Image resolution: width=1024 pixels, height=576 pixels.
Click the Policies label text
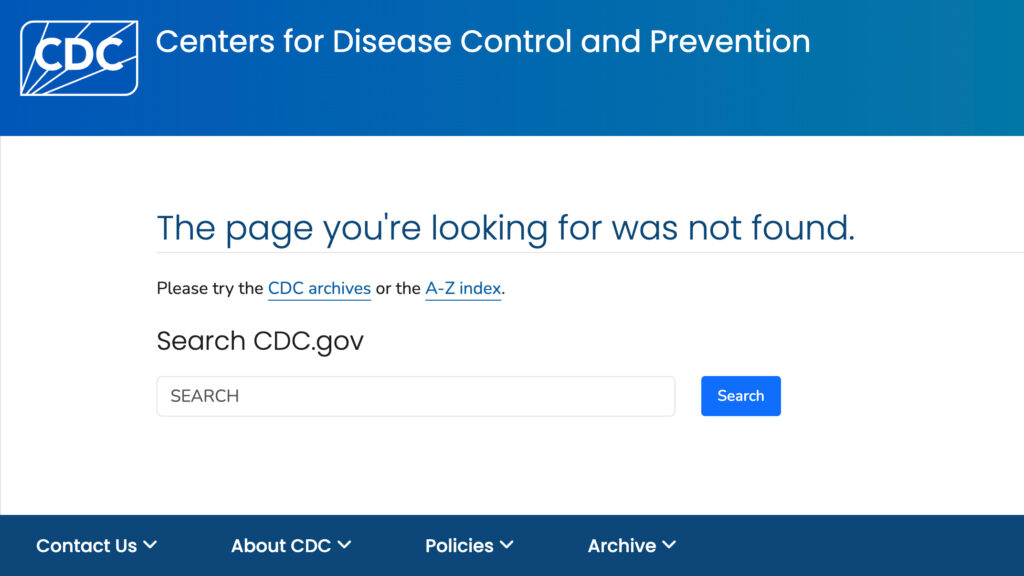(459, 545)
